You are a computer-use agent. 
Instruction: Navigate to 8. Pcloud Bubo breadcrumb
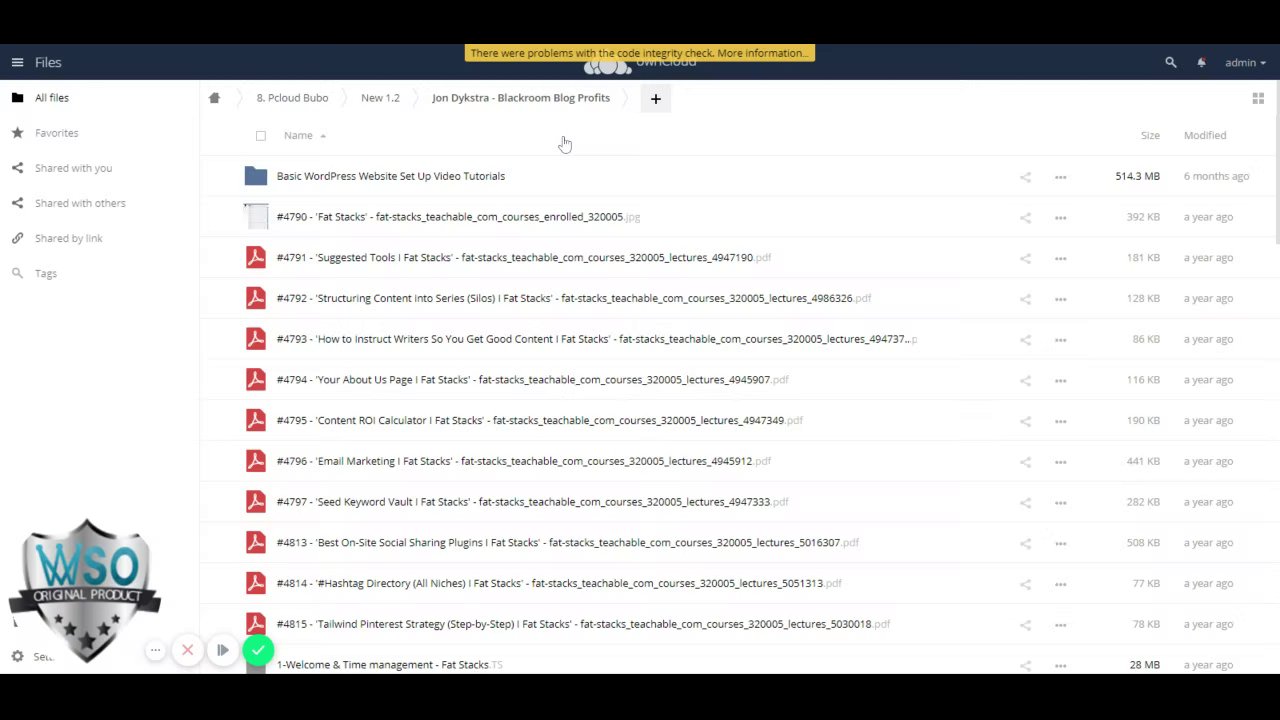click(292, 98)
